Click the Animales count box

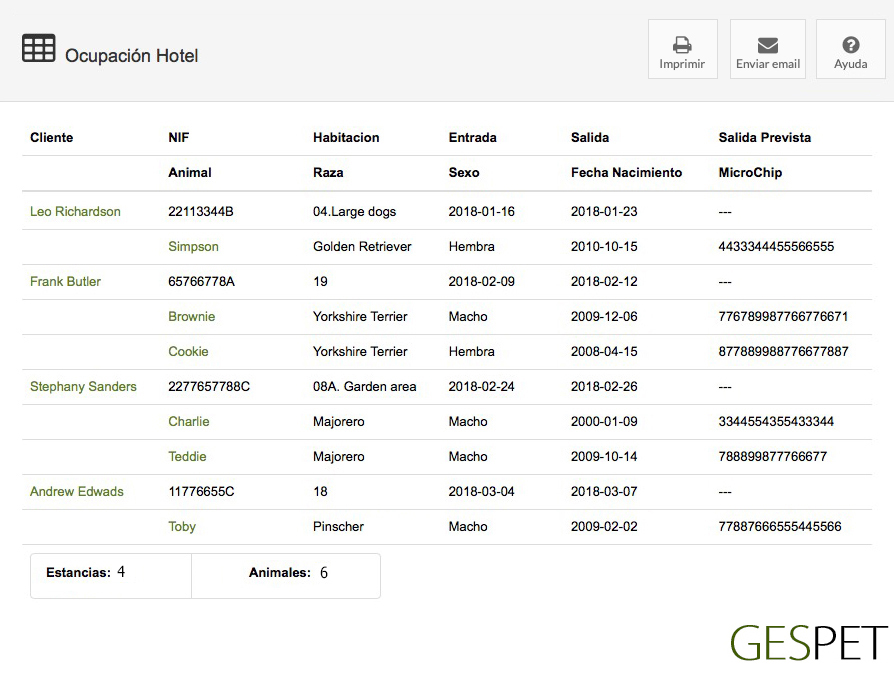(286, 574)
